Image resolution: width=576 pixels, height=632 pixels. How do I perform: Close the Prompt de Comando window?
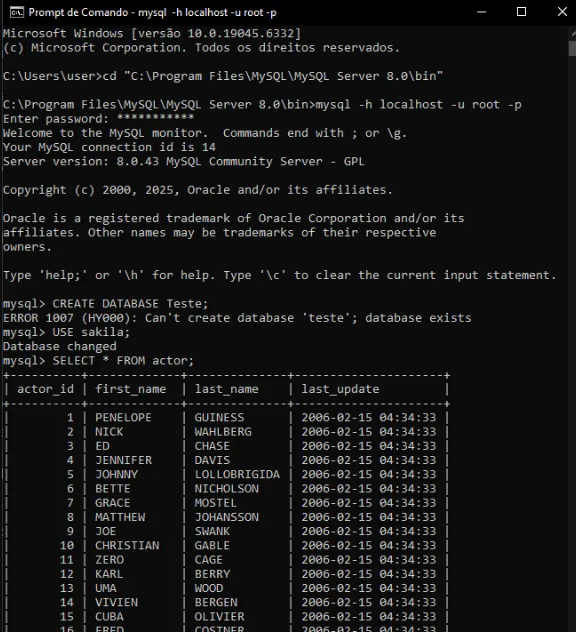[562, 12]
